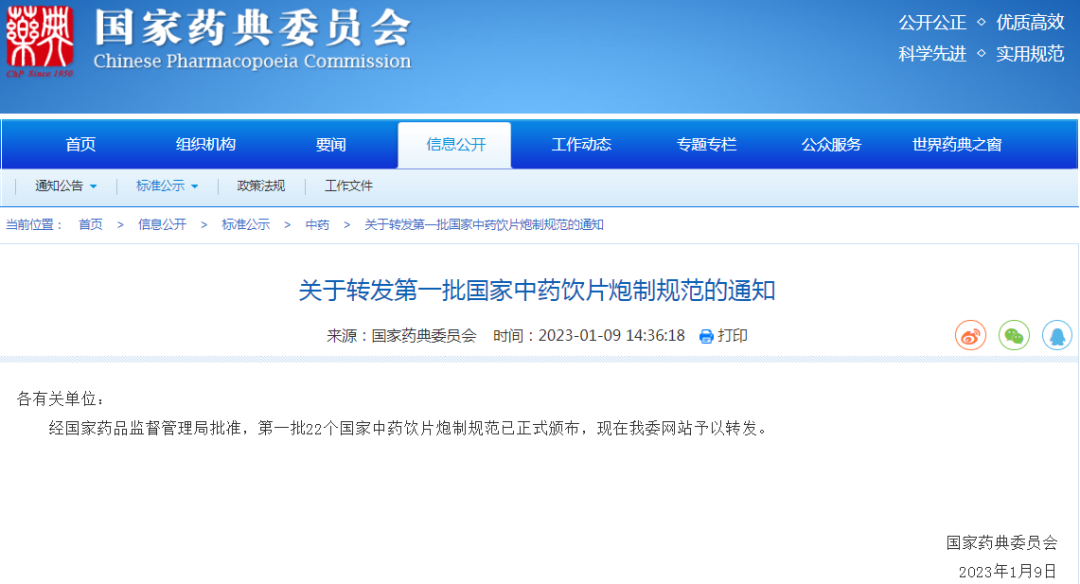The height and width of the screenshot is (584, 1080).
Task: Click the 信息公开 breadcrumb link
Action: pos(162,225)
